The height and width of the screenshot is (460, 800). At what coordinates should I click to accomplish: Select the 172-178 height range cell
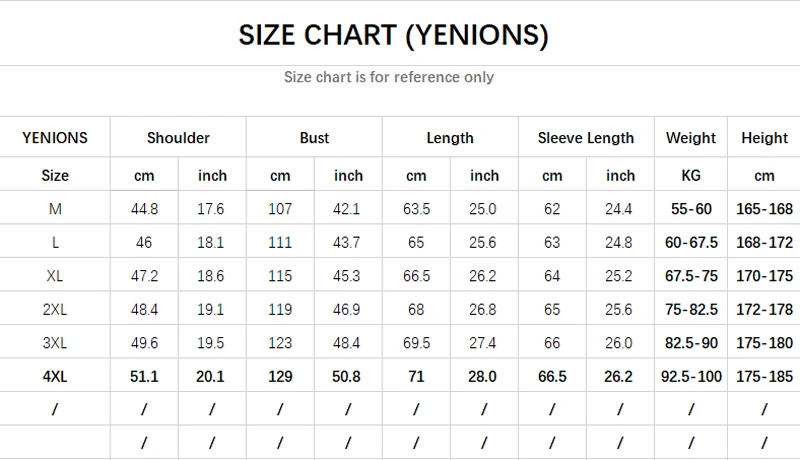click(765, 309)
